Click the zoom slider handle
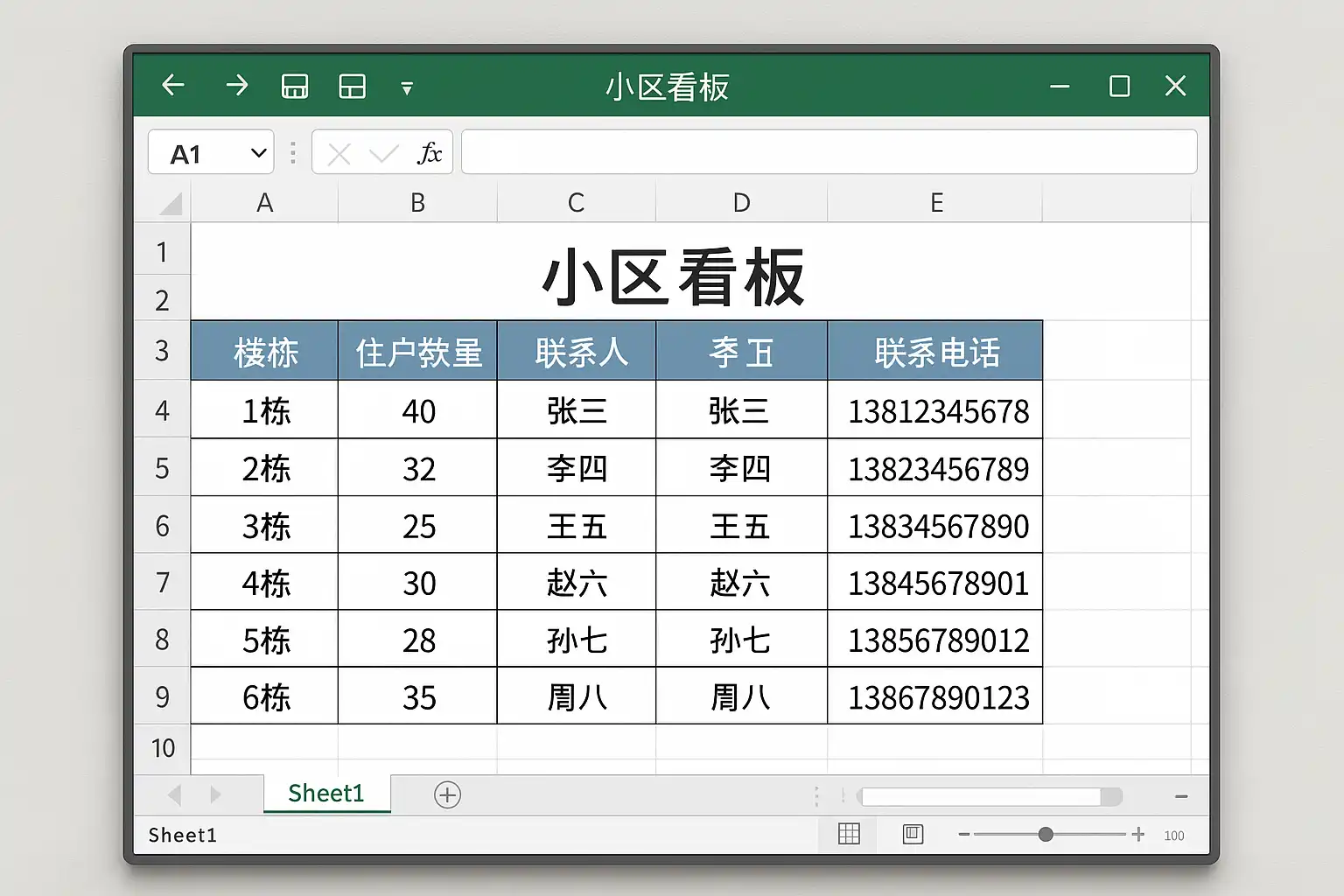The width and height of the screenshot is (1344, 896). tap(1046, 835)
